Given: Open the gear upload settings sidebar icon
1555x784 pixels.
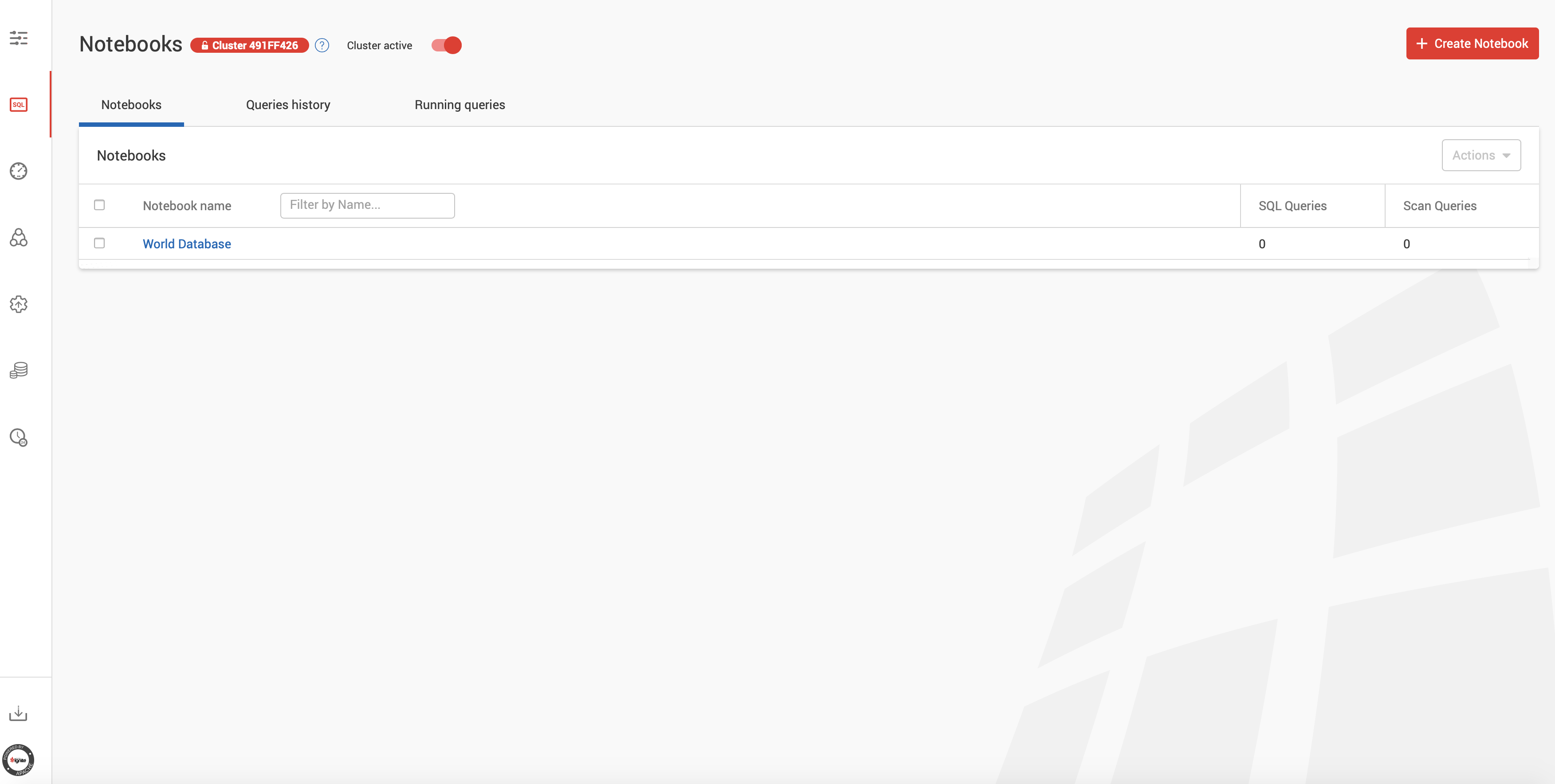Looking at the screenshot, I should pos(19,304).
